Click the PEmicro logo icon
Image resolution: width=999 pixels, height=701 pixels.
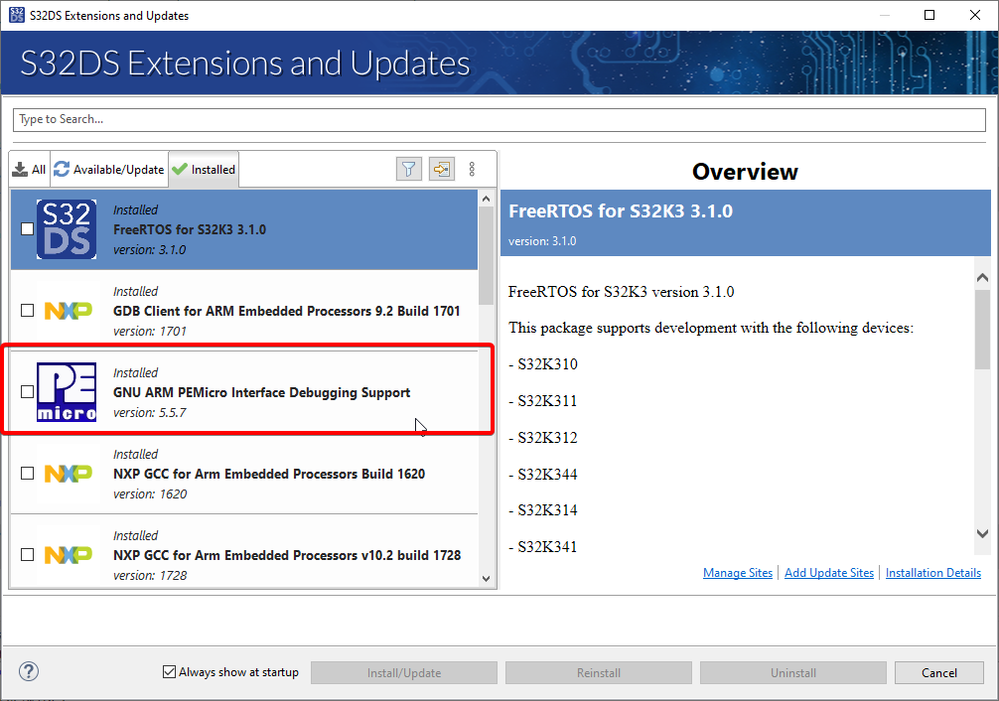pos(67,392)
